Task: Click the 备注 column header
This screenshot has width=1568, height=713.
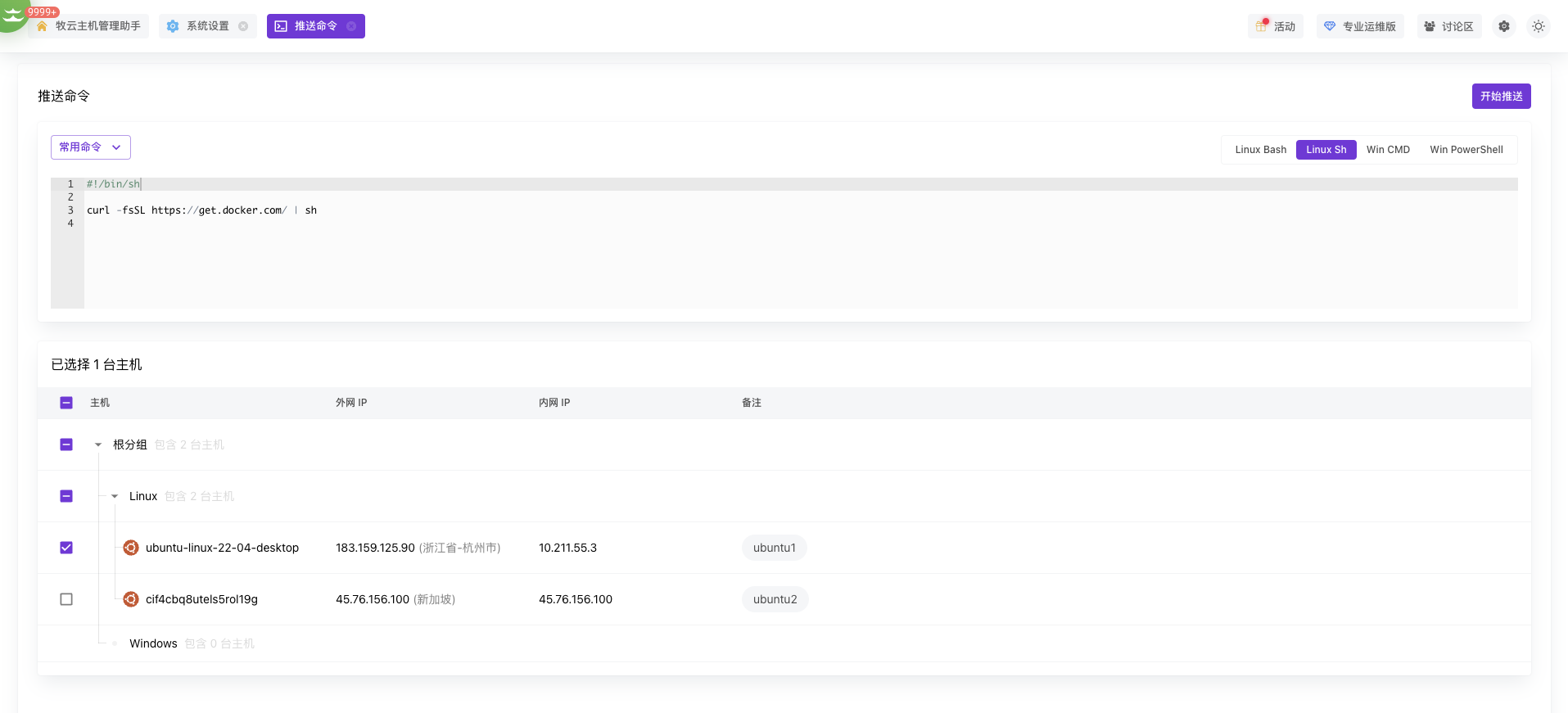Action: point(752,403)
